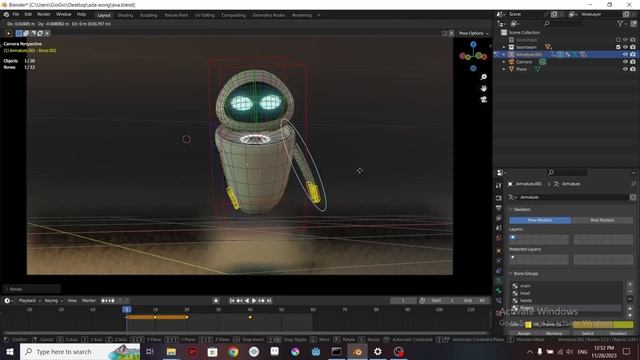Click the keyframe diamond at frame 40

click(x=250, y=317)
